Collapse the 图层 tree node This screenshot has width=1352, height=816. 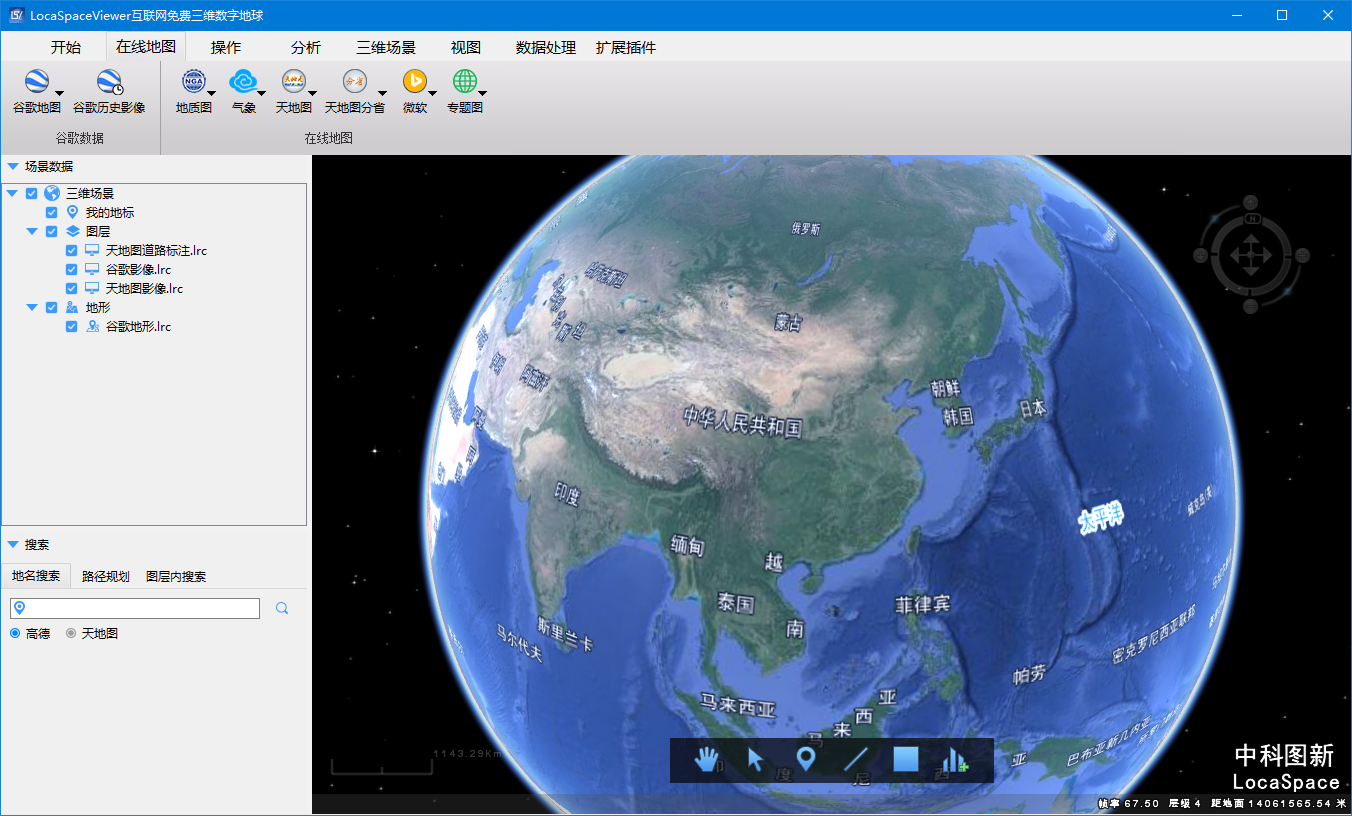click(32, 231)
